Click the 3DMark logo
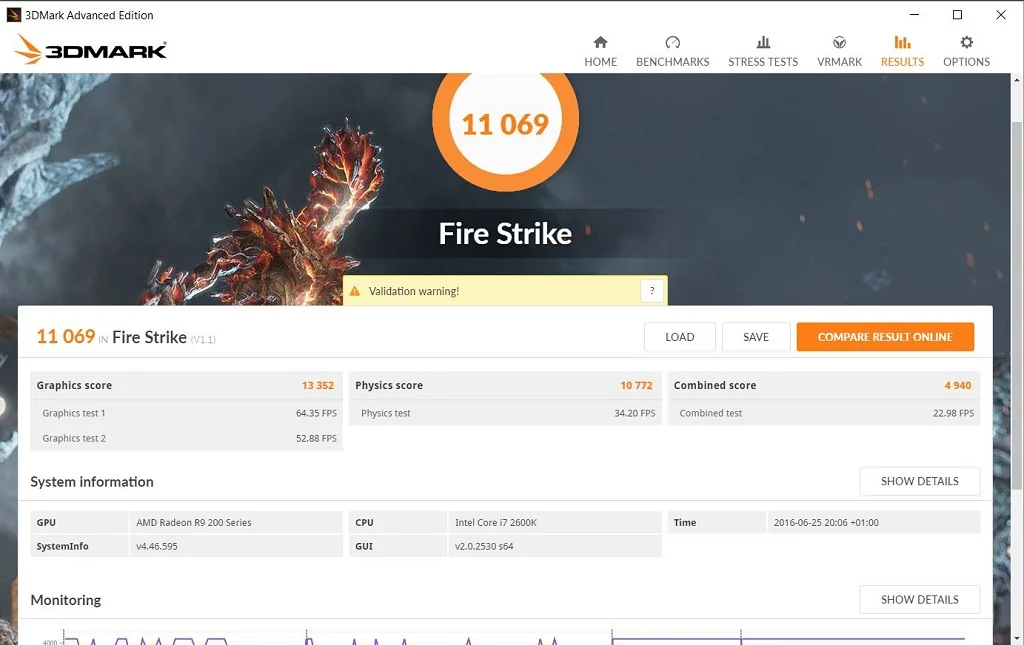This screenshot has width=1024, height=645. click(x=91, y=49)
